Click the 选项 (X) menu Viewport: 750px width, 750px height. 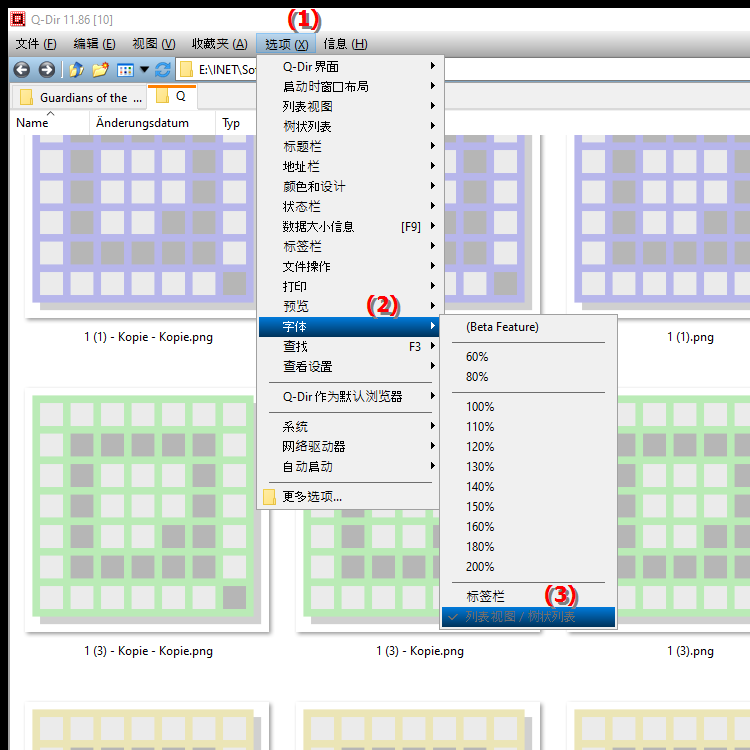[x=286, y=44]
